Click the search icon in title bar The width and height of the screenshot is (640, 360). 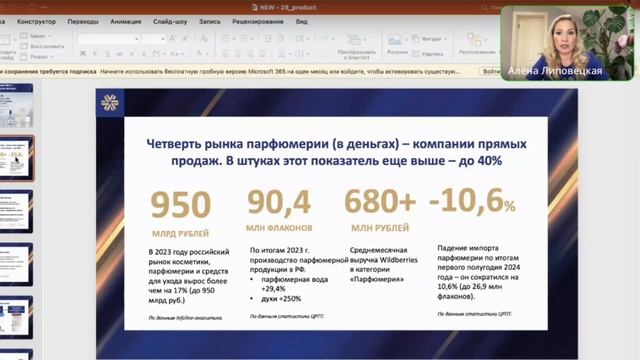pyautogui.click(x=484, y=7)
